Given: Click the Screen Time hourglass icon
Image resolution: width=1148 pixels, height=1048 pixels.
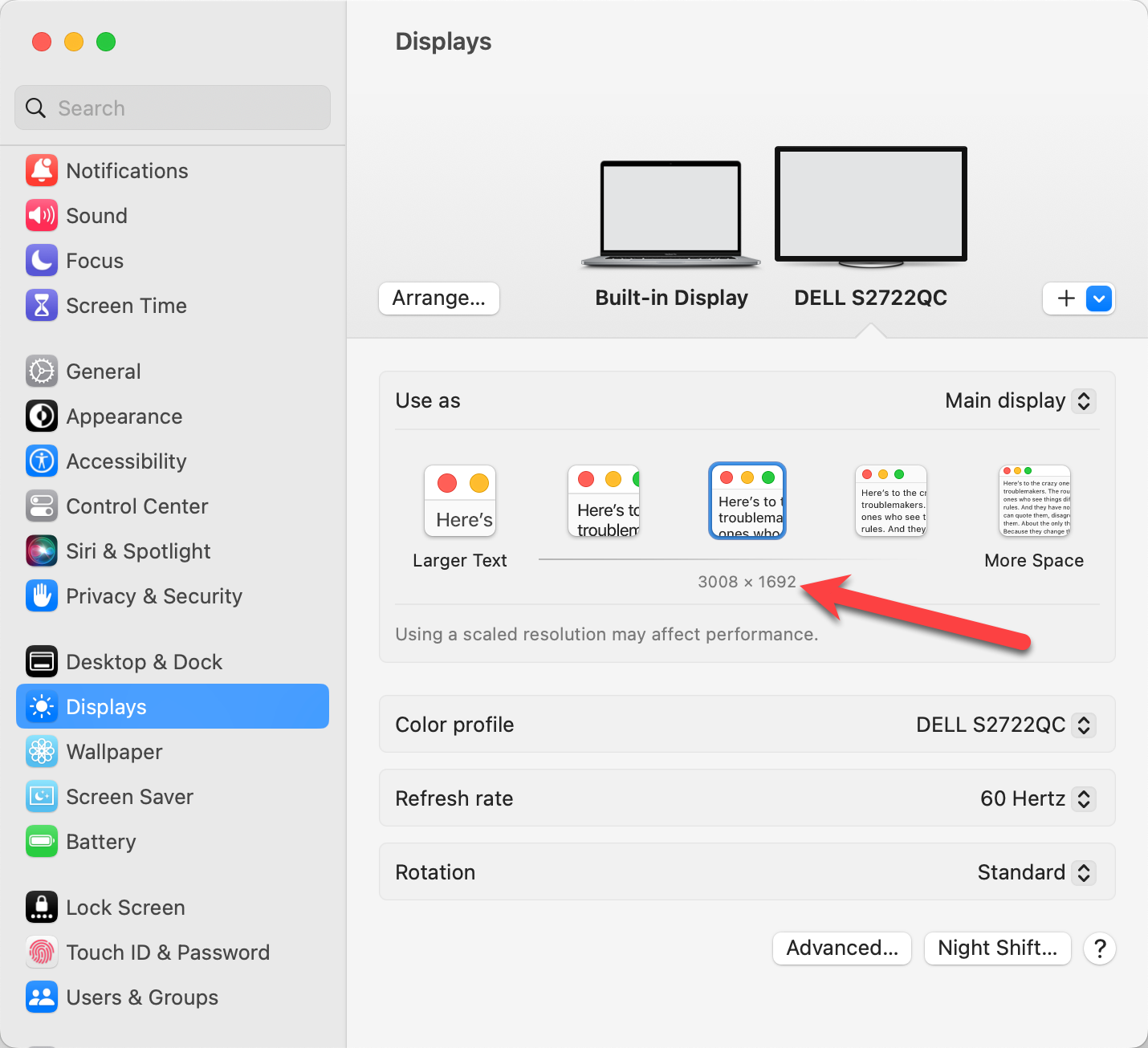Looking at the screenshot, I should tap(42, 306).
